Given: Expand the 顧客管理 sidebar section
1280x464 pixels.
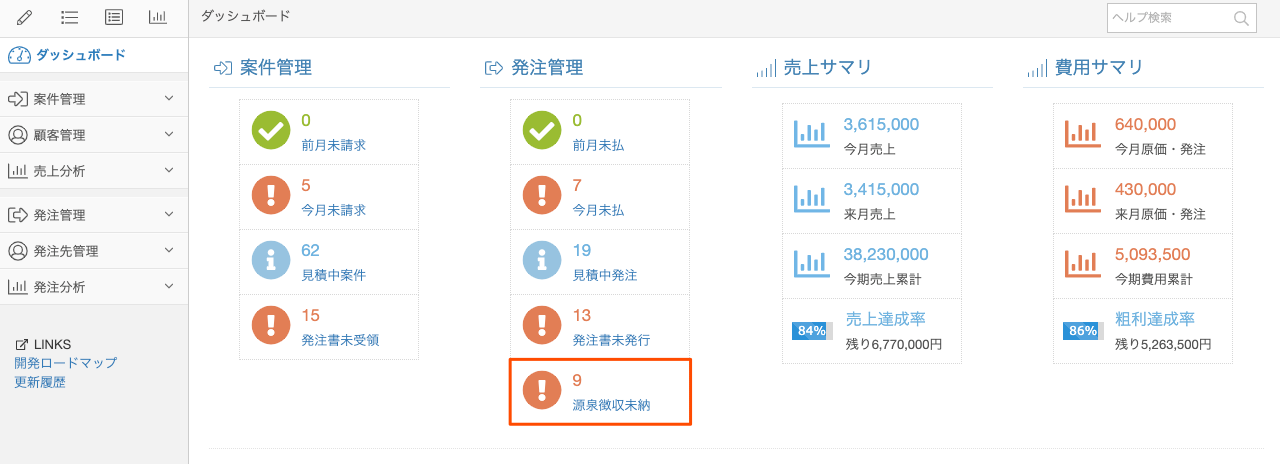Looking at the screenshot, I should [169, 135].
